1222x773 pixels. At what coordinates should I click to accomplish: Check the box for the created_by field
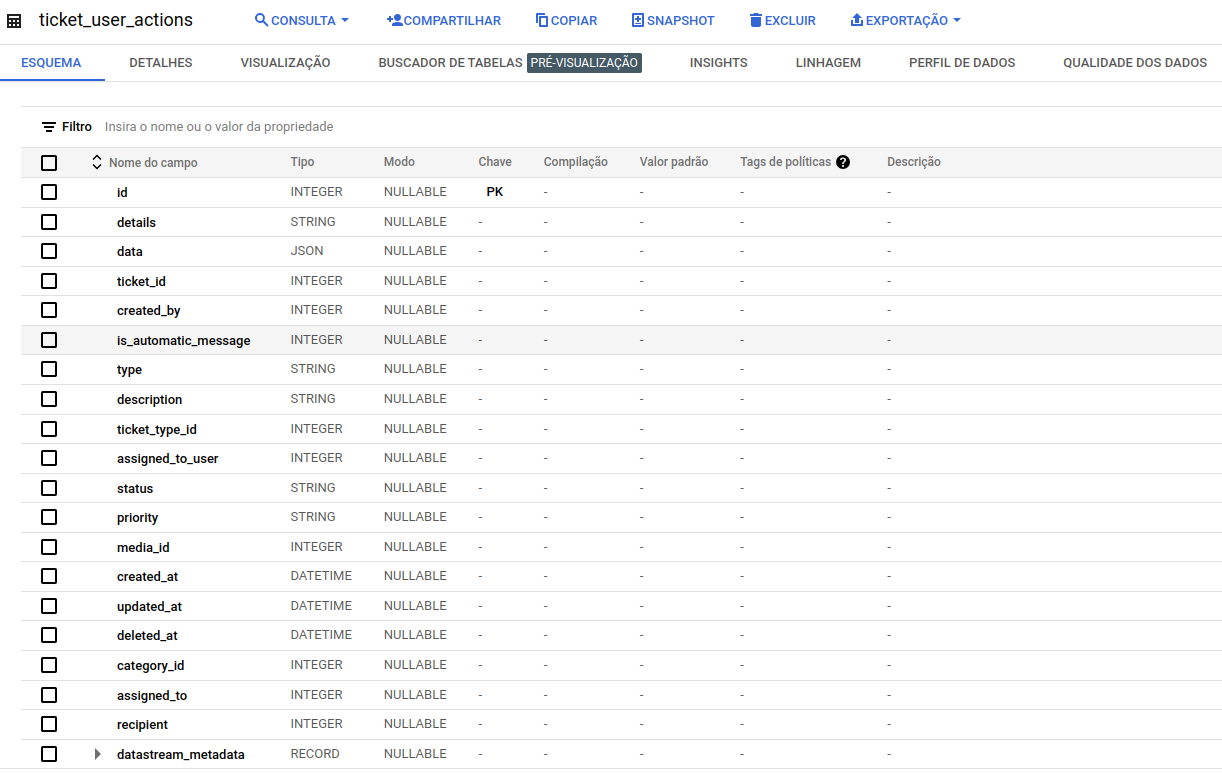(49, 310)
